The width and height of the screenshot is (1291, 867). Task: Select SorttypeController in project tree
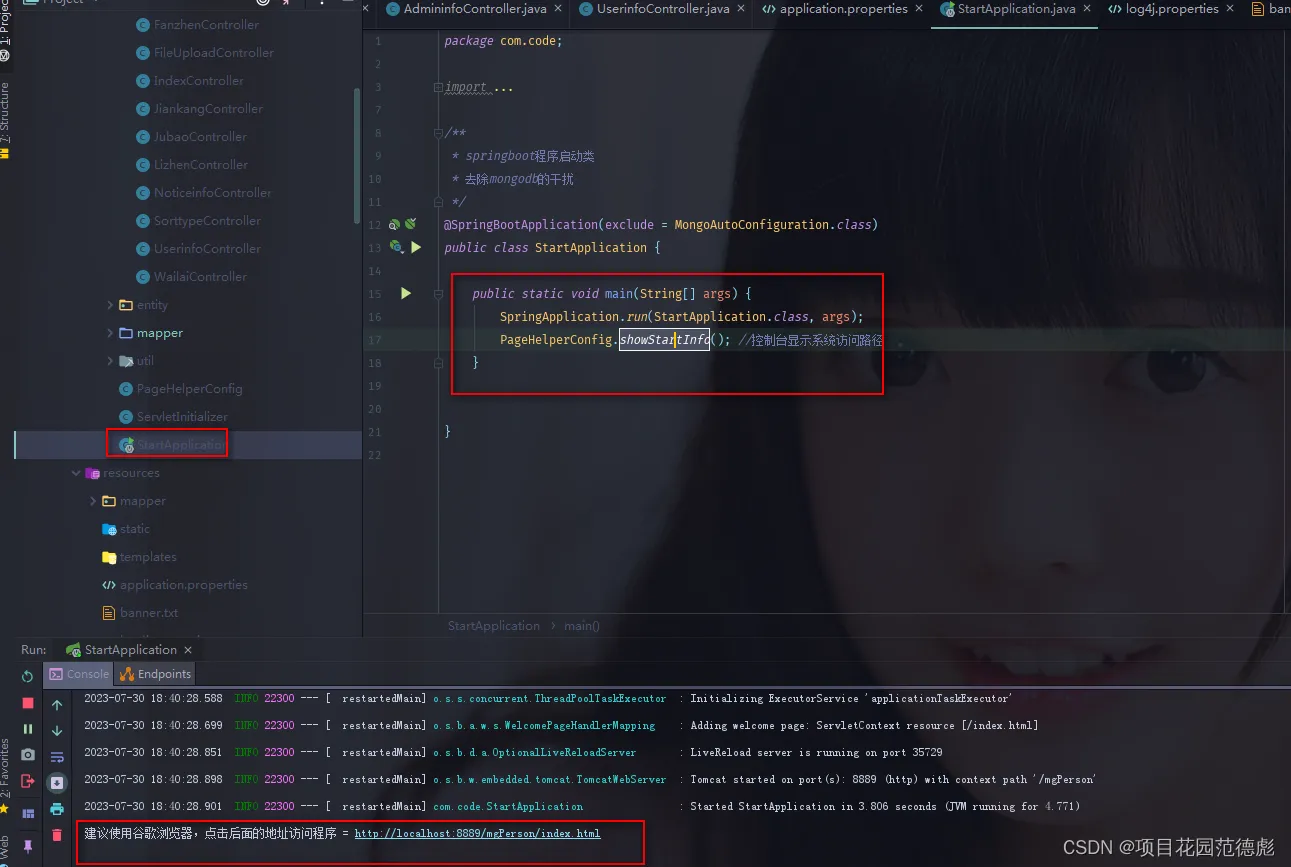(199, 221)
